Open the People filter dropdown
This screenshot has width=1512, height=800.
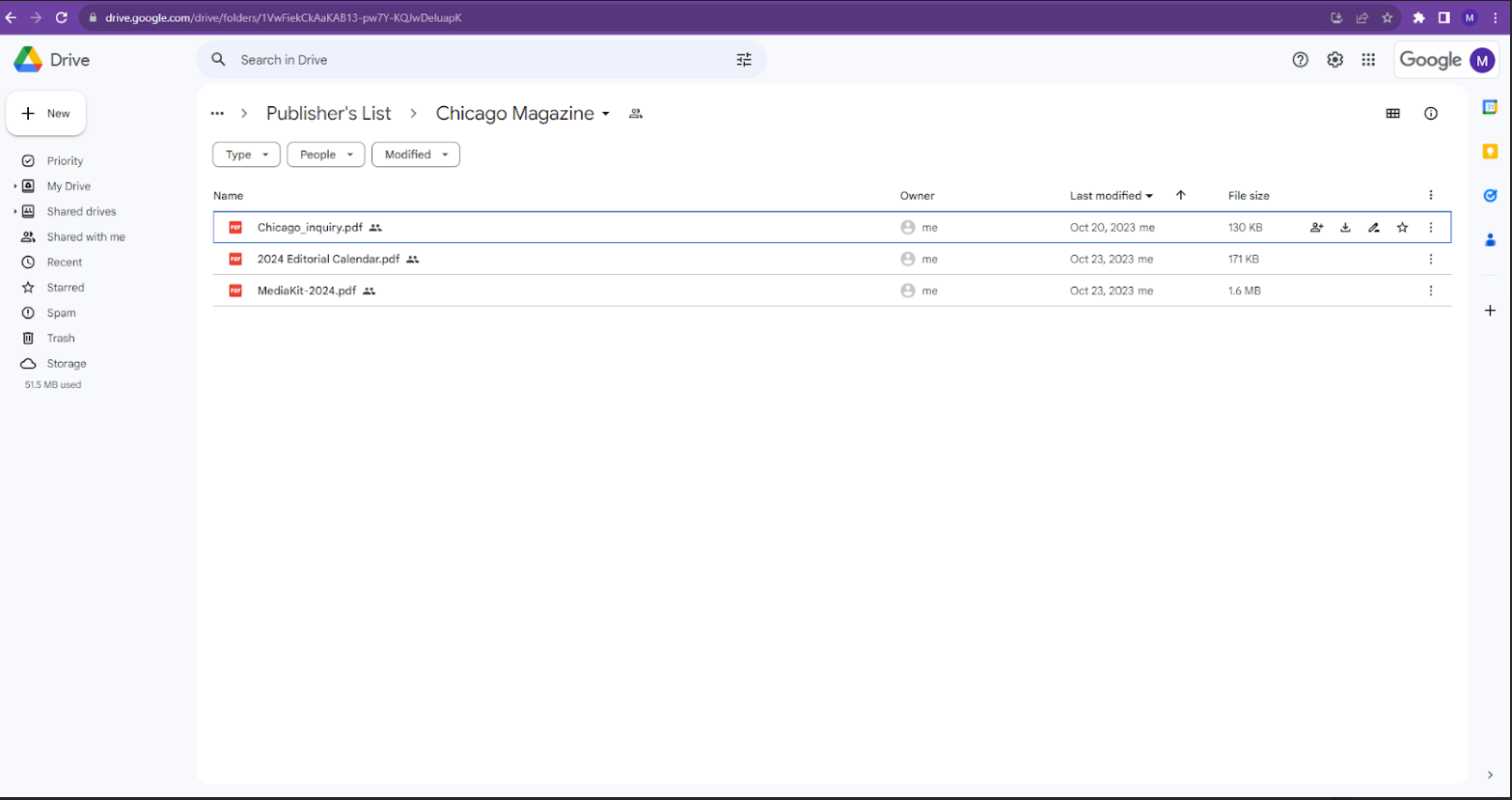pos(326,154)
